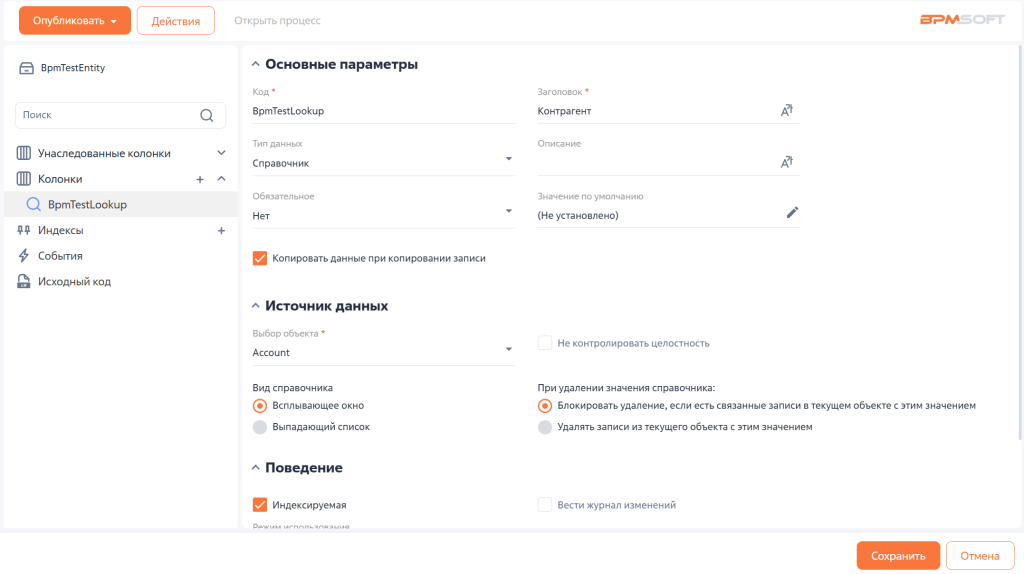Viewport: 1024px width, 574px height.
Task: Open Индексы section in sidebar
Action: 61,230
